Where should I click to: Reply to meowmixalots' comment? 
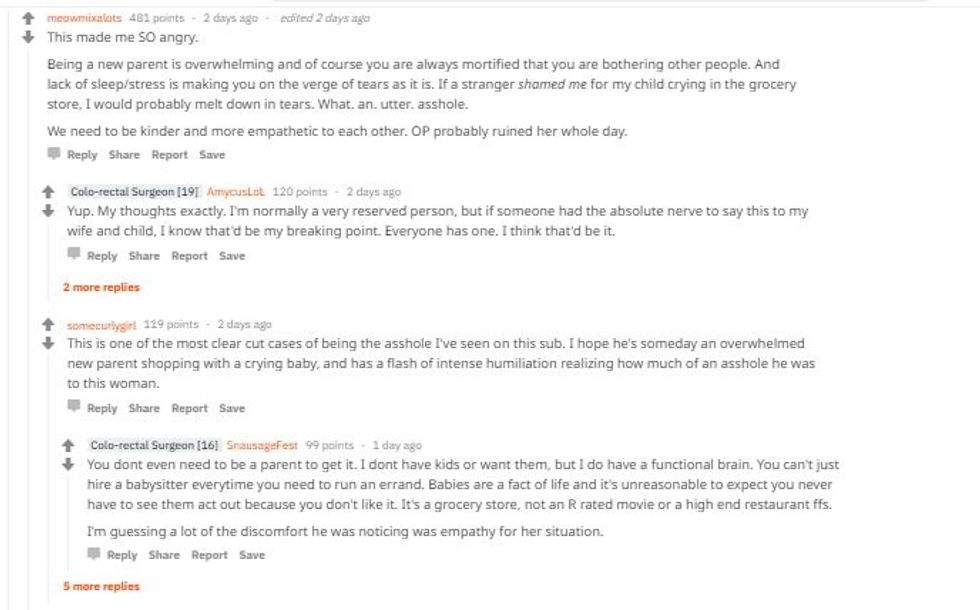pyautogui.click(x=81, y=155)
